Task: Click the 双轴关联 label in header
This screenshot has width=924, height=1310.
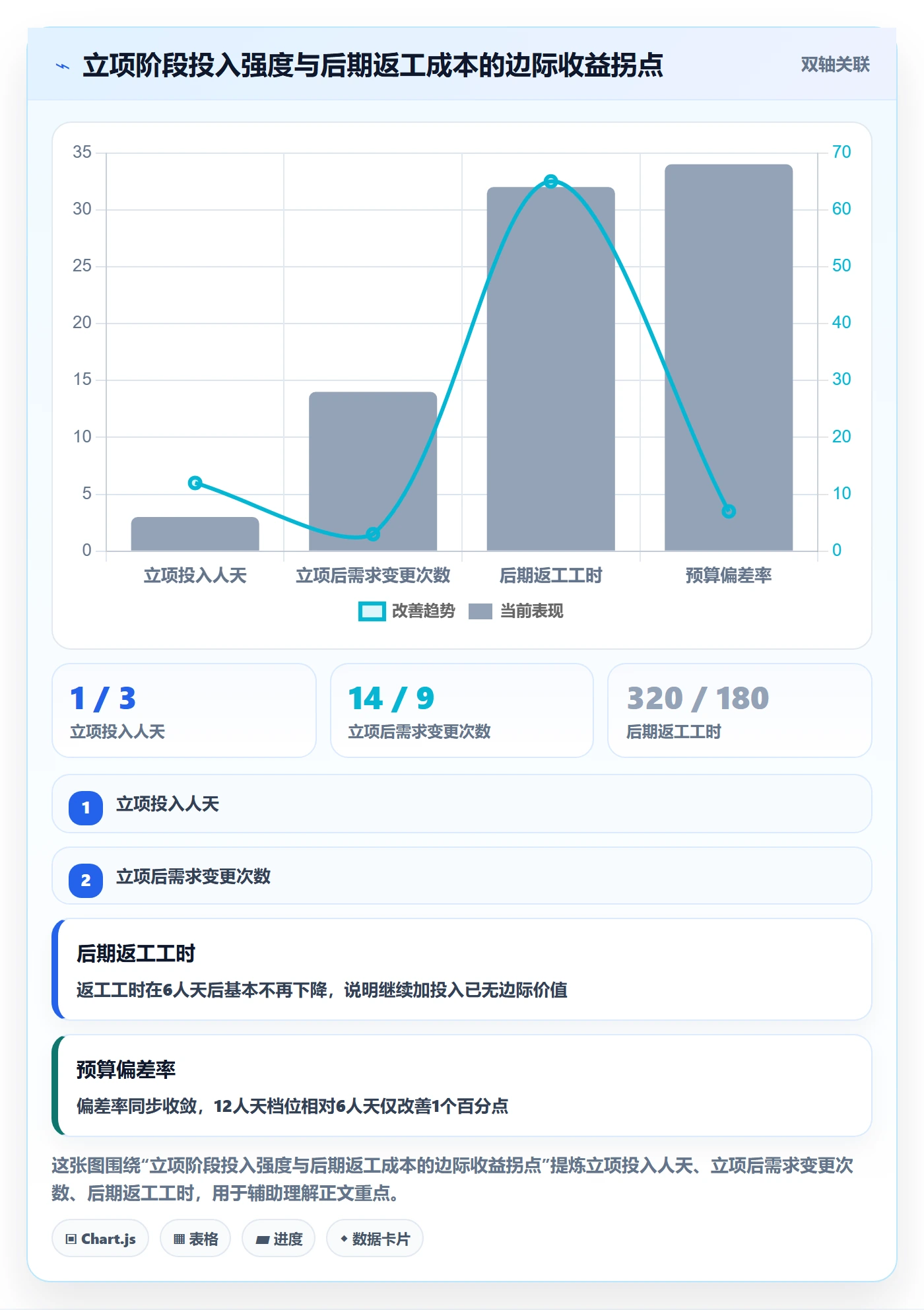Action: (x=835, y=65)
